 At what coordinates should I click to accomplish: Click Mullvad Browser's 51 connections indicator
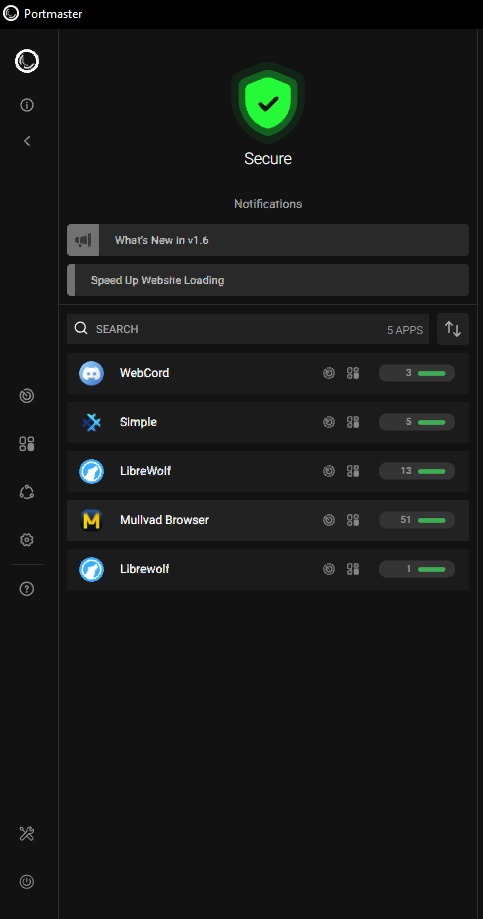[x=417, y=520]
